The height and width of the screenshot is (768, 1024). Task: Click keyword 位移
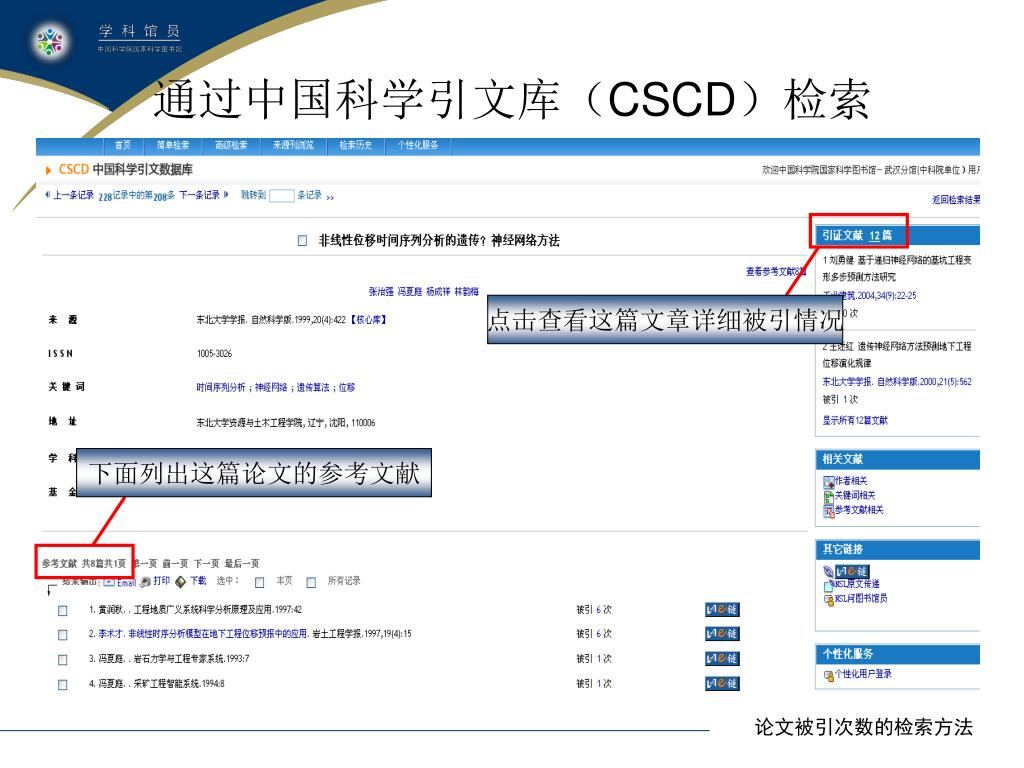tap(347, 387)
